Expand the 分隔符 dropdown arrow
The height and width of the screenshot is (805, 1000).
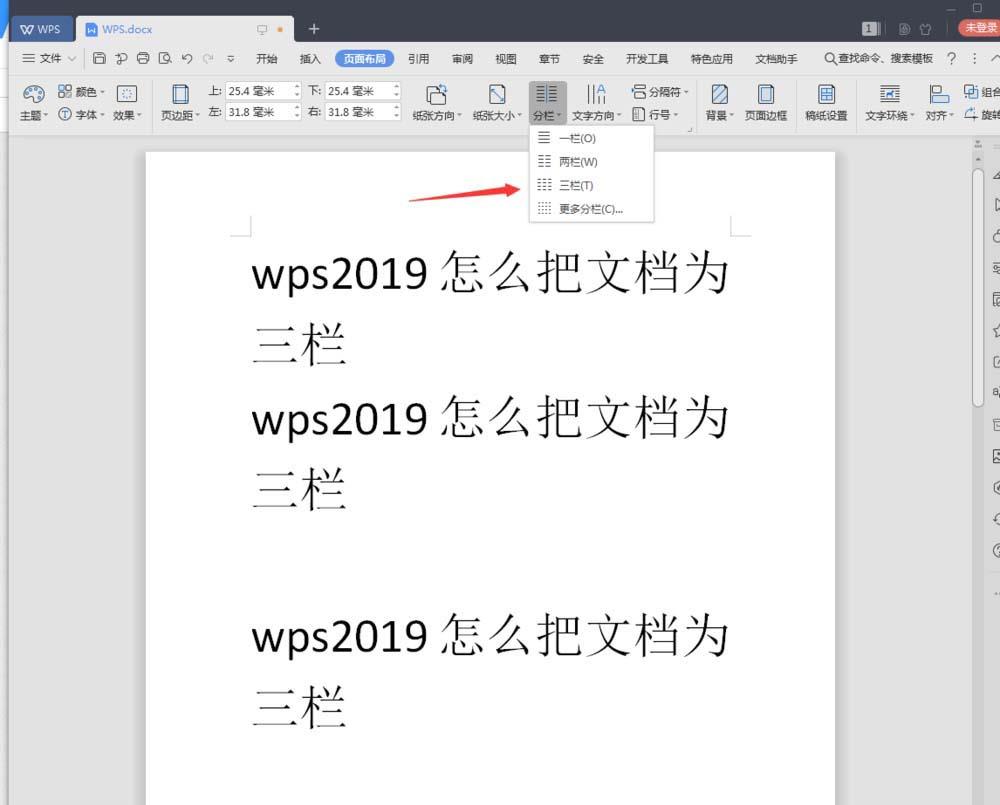[x=684, y=91]
